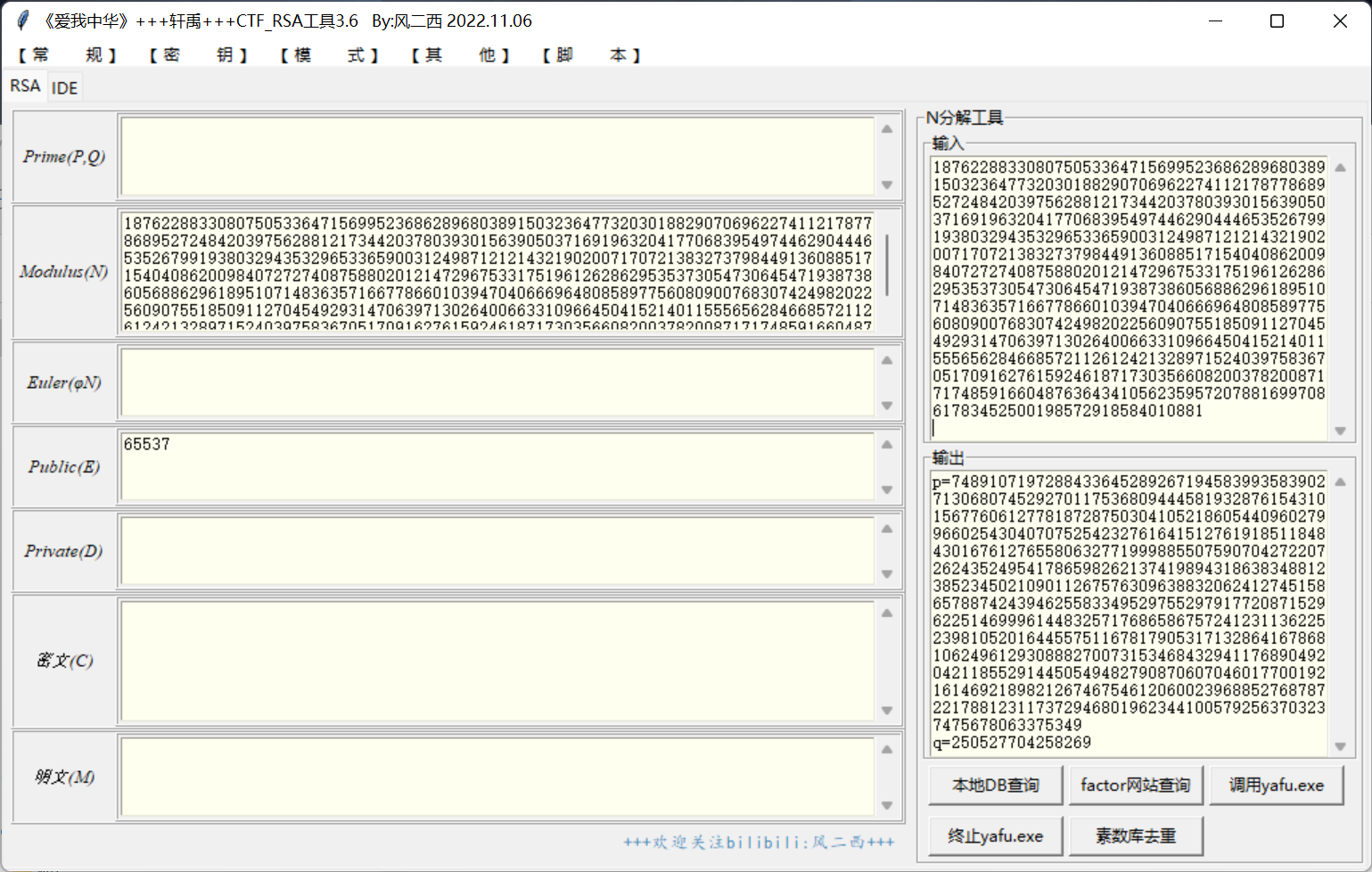Click the 输入 area scrollbar up arrow
The height and width of the screenshot is (872, 1372).
point(1340,168)
